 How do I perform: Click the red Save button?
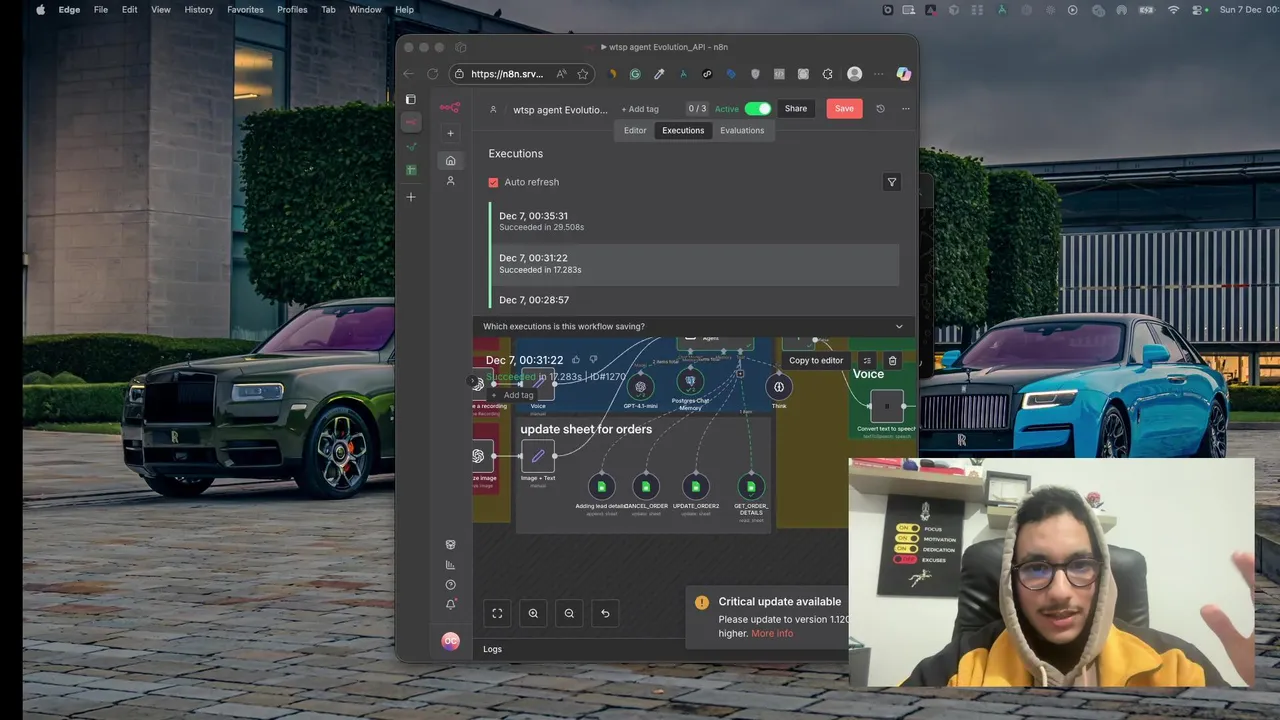pos(844,108)
